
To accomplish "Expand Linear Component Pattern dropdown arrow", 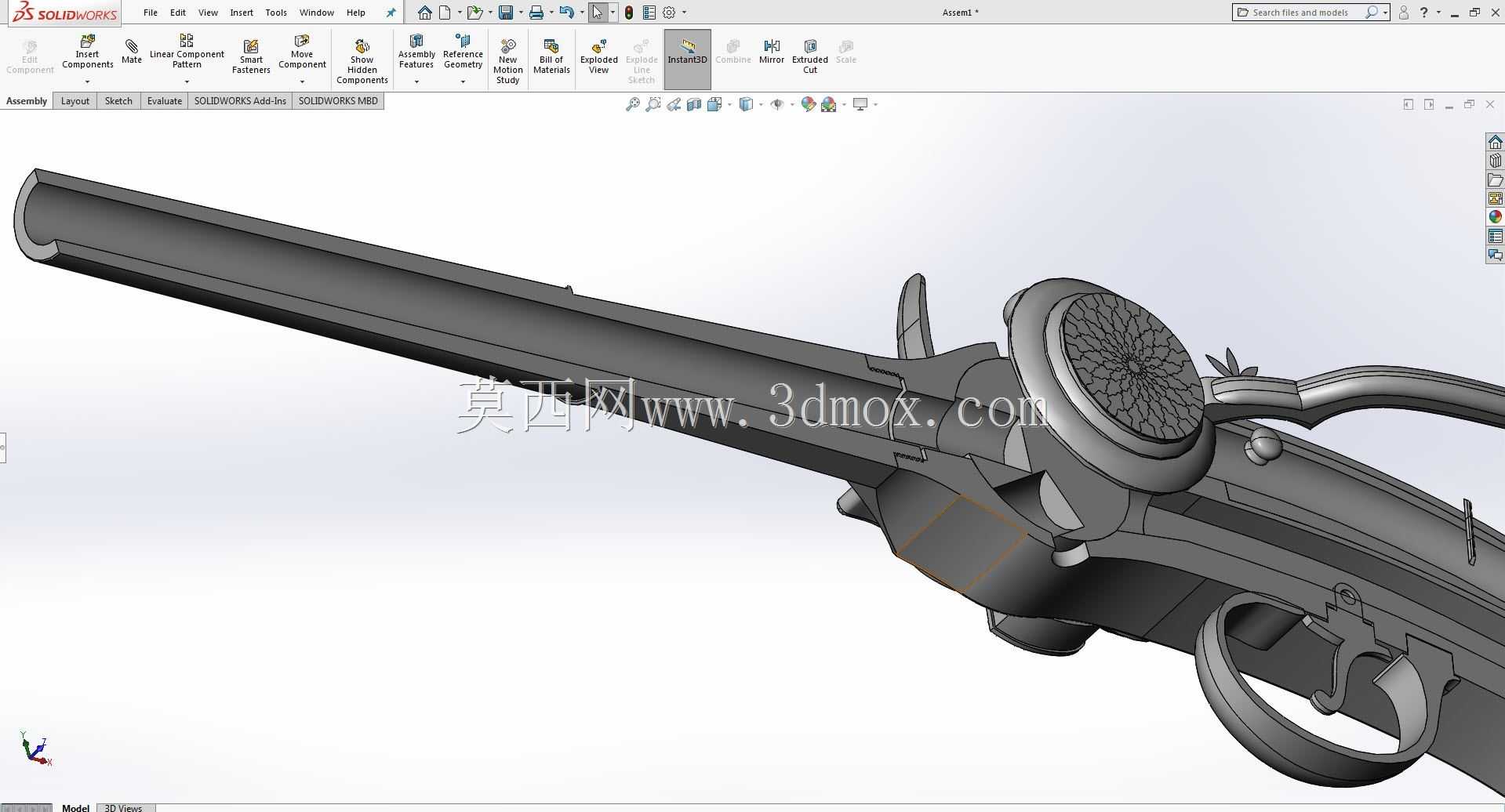I will tap(187, 82).
